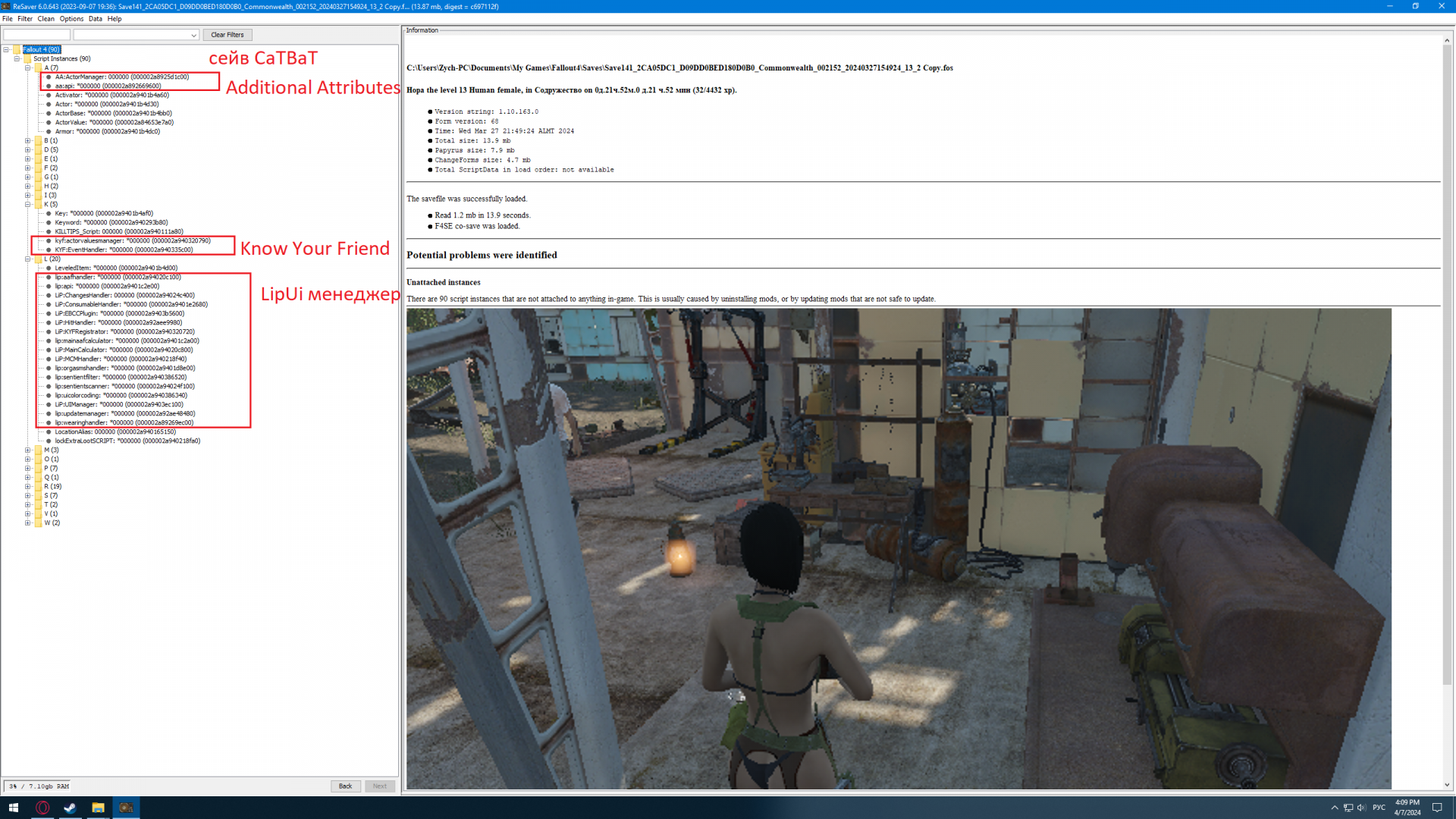
Task: Open the Opera browser from the taskbar
Action: pos(42,808)
